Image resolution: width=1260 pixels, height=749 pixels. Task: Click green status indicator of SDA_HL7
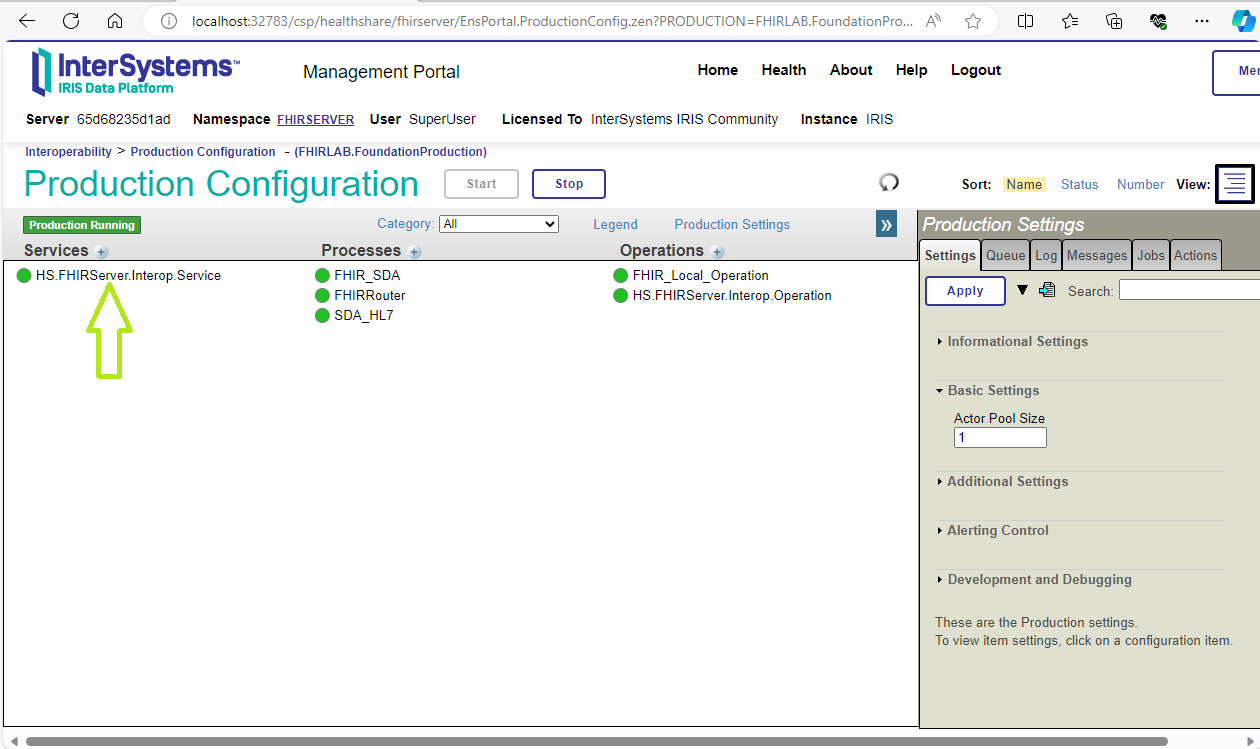click(322, 316)
